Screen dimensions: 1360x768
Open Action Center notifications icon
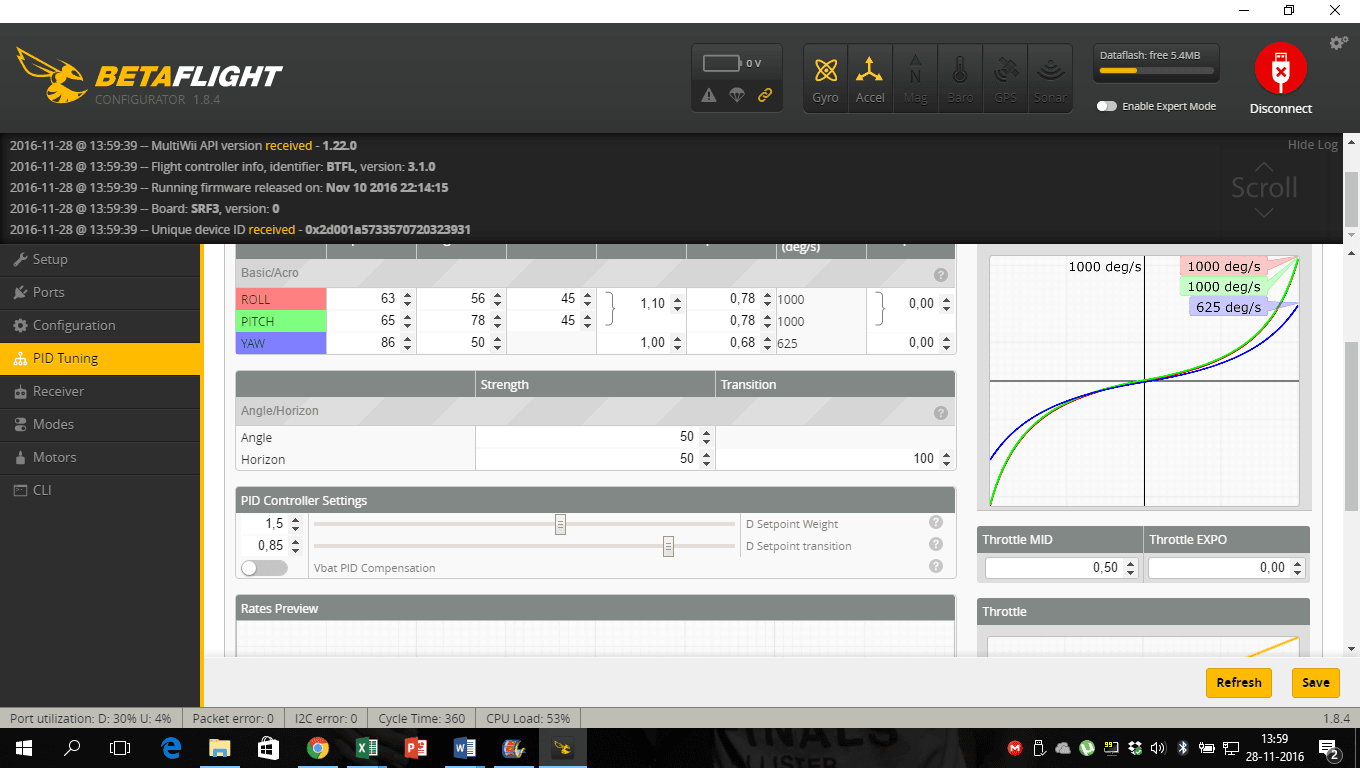(1330, 747)
